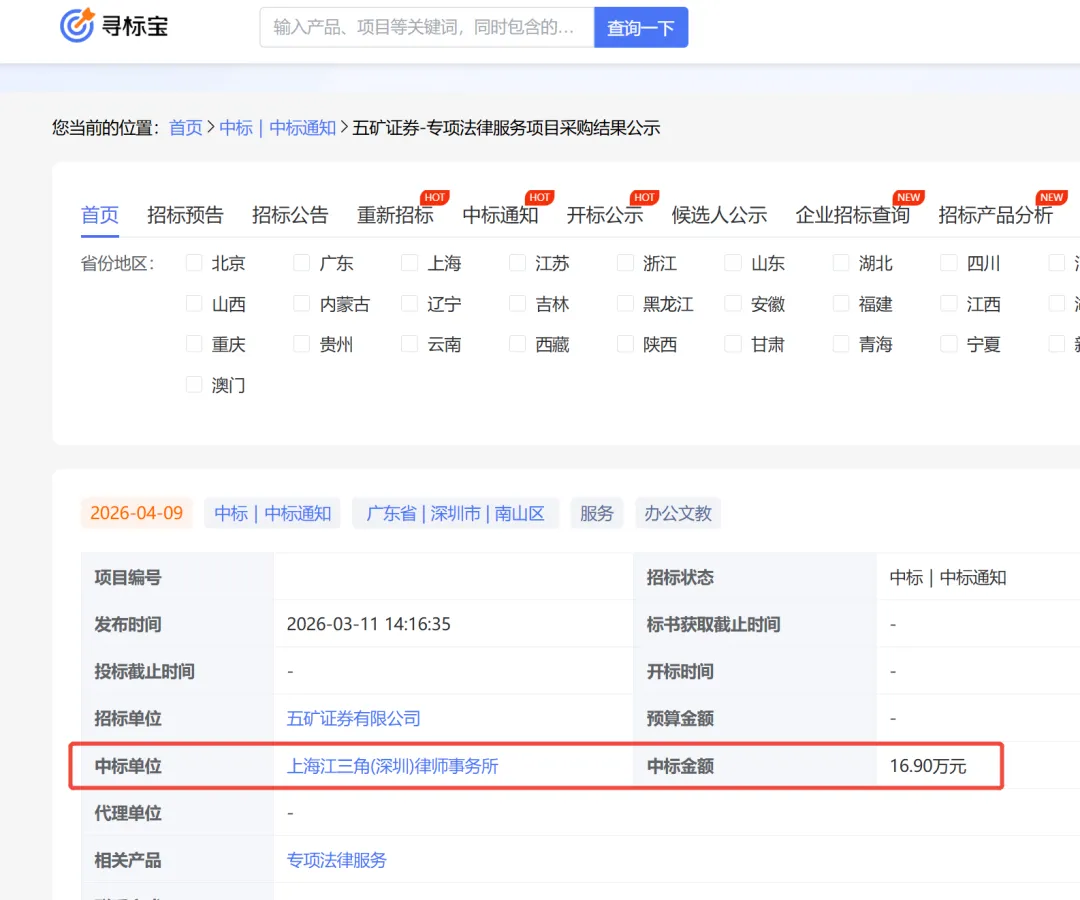Open 上海江三角(深圳)律师事务所 winner link
This screenshot has height=900, width=1080.
393,766
